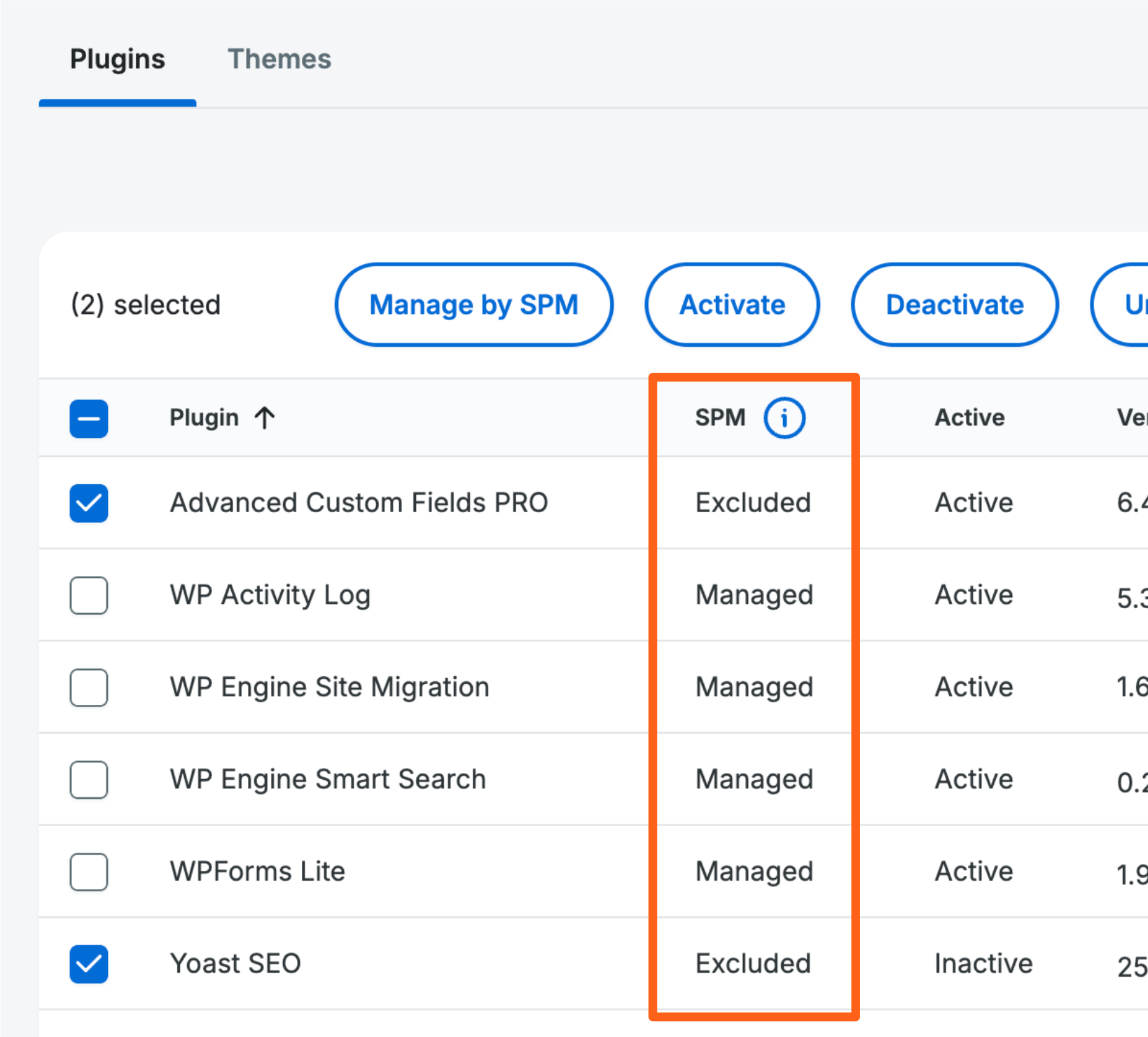Image resolution: width=1148 pixels, height=1037 pixels.
Task: Click the SPM info icon
Action: pyautogui.click(x=784, y=418)
